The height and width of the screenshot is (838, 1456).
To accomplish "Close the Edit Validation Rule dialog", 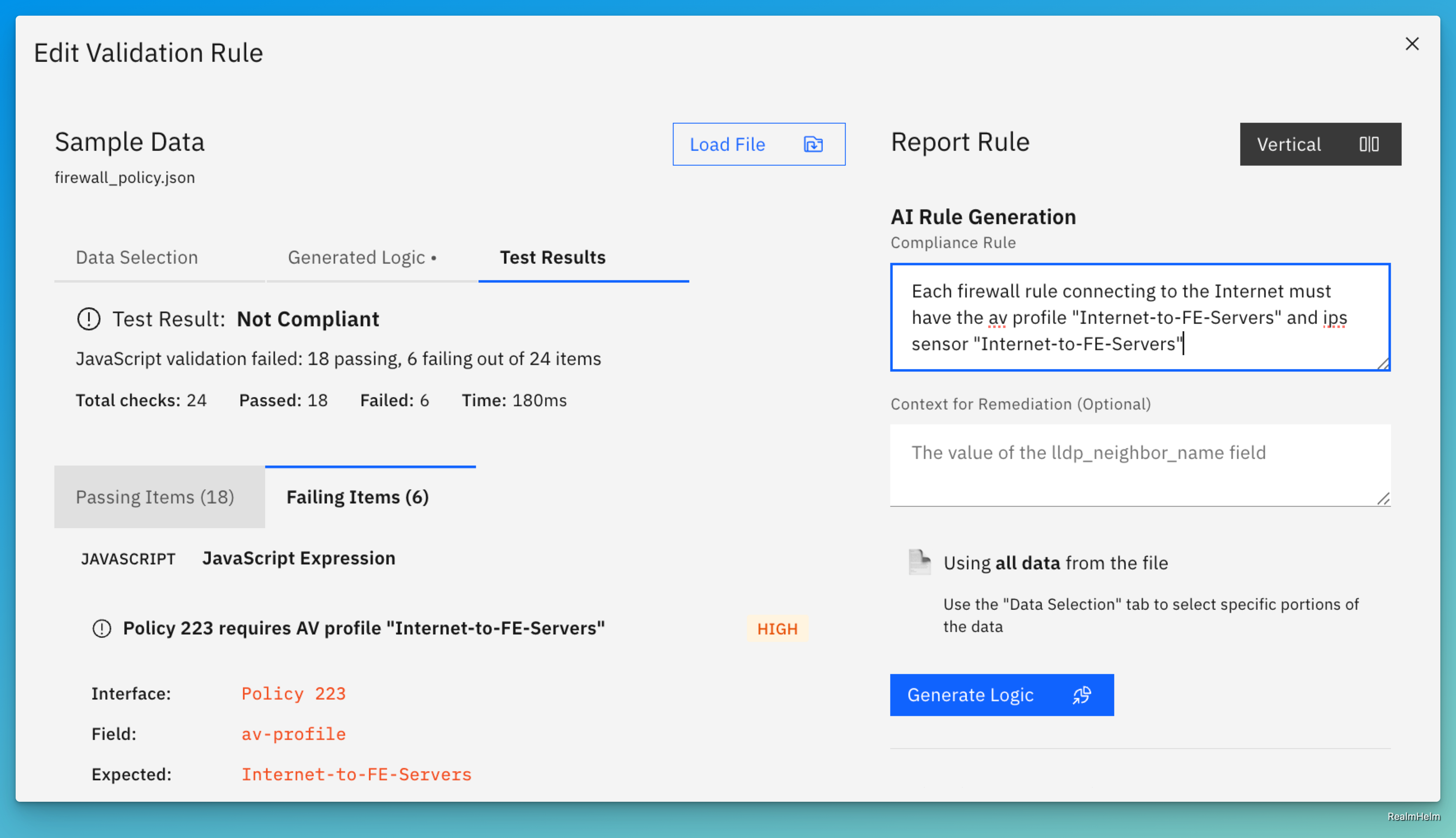I will [1412, 44].
